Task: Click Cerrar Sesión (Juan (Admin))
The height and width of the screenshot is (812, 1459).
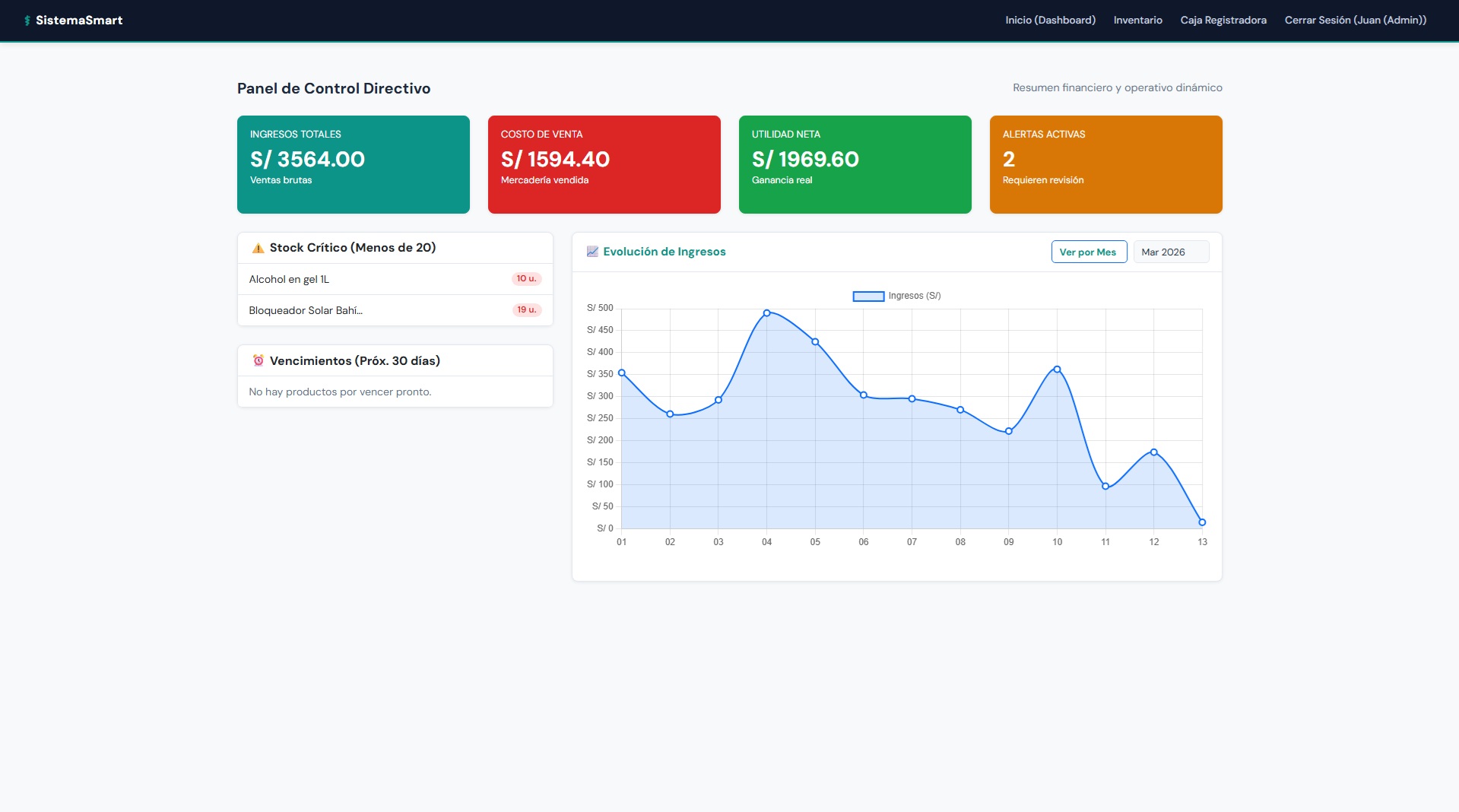Action: click(x=1356, y=20)
